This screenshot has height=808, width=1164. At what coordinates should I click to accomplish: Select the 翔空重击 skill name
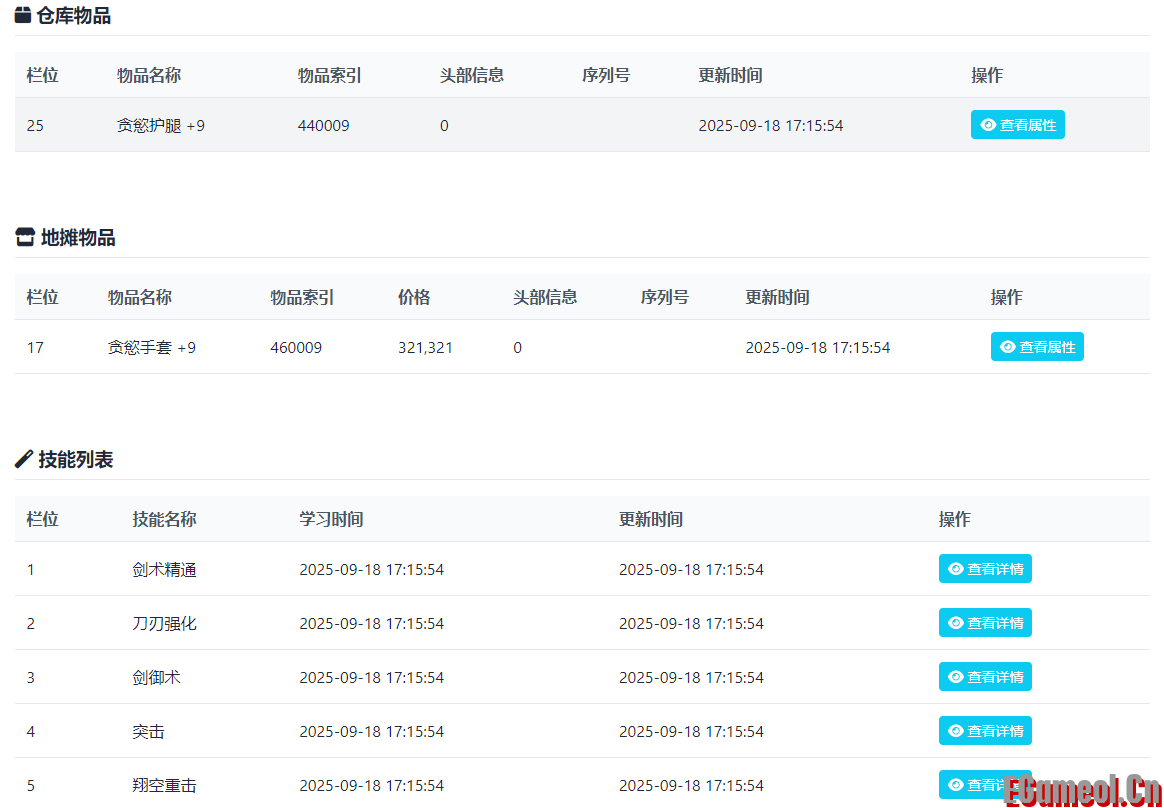coord(164,786)
